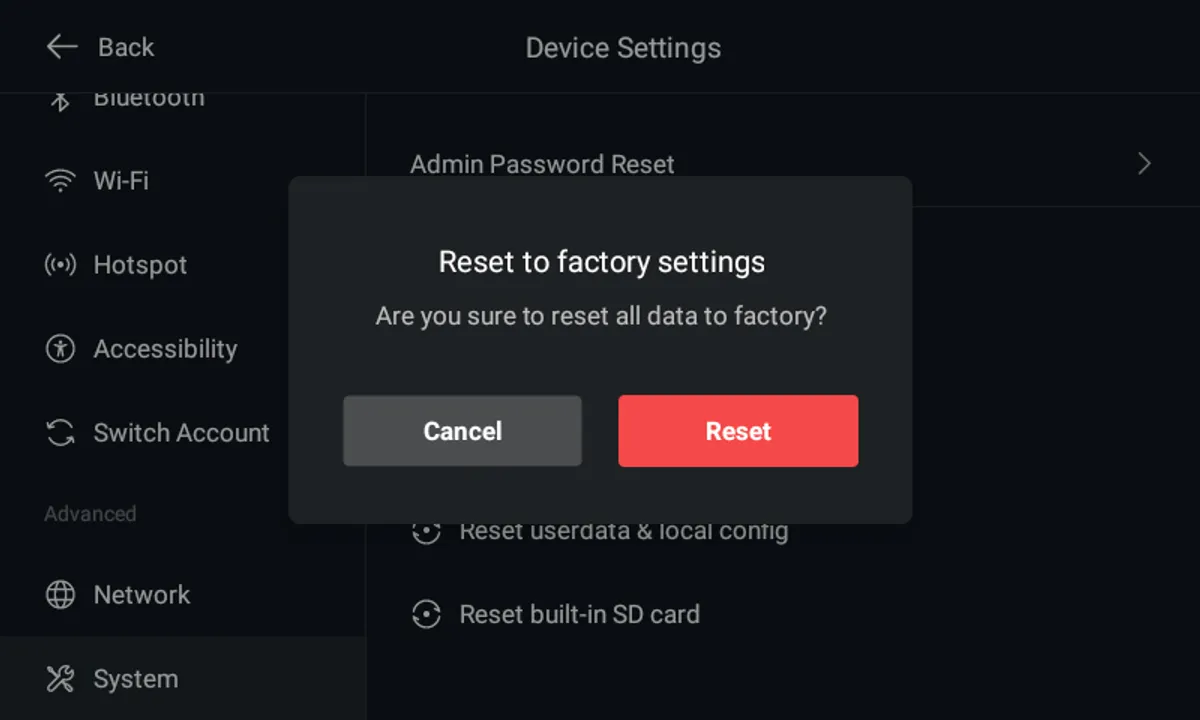Expand the Admin Password Reset chevron
Viewport: 1200px width, 720px height.
click(x=1144, y=164)
